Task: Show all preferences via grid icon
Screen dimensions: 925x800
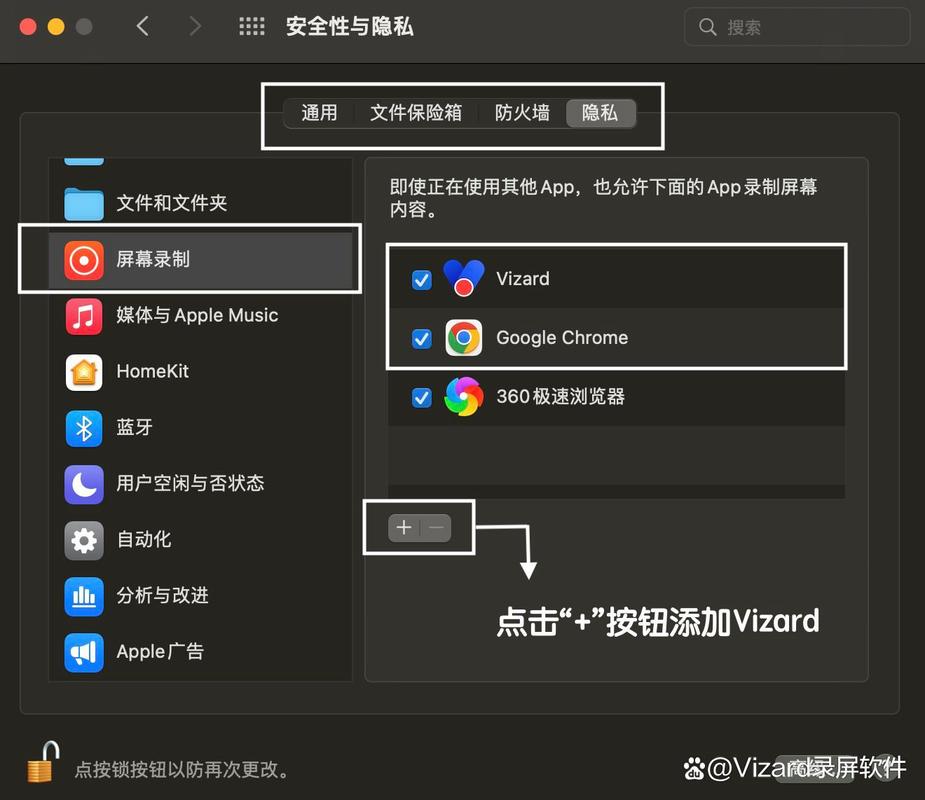Action: point(251,27)
